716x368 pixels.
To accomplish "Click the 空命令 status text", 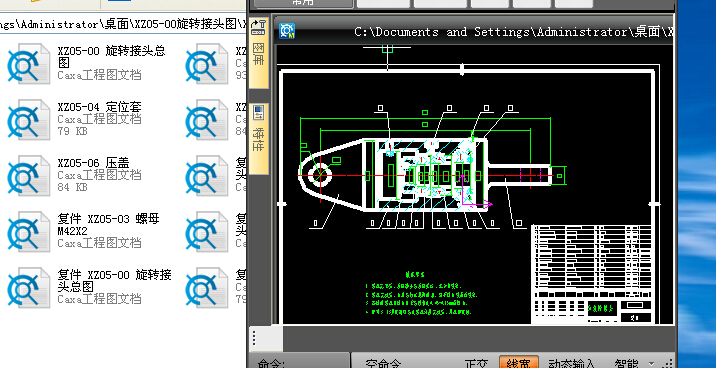I will (383, 363).
